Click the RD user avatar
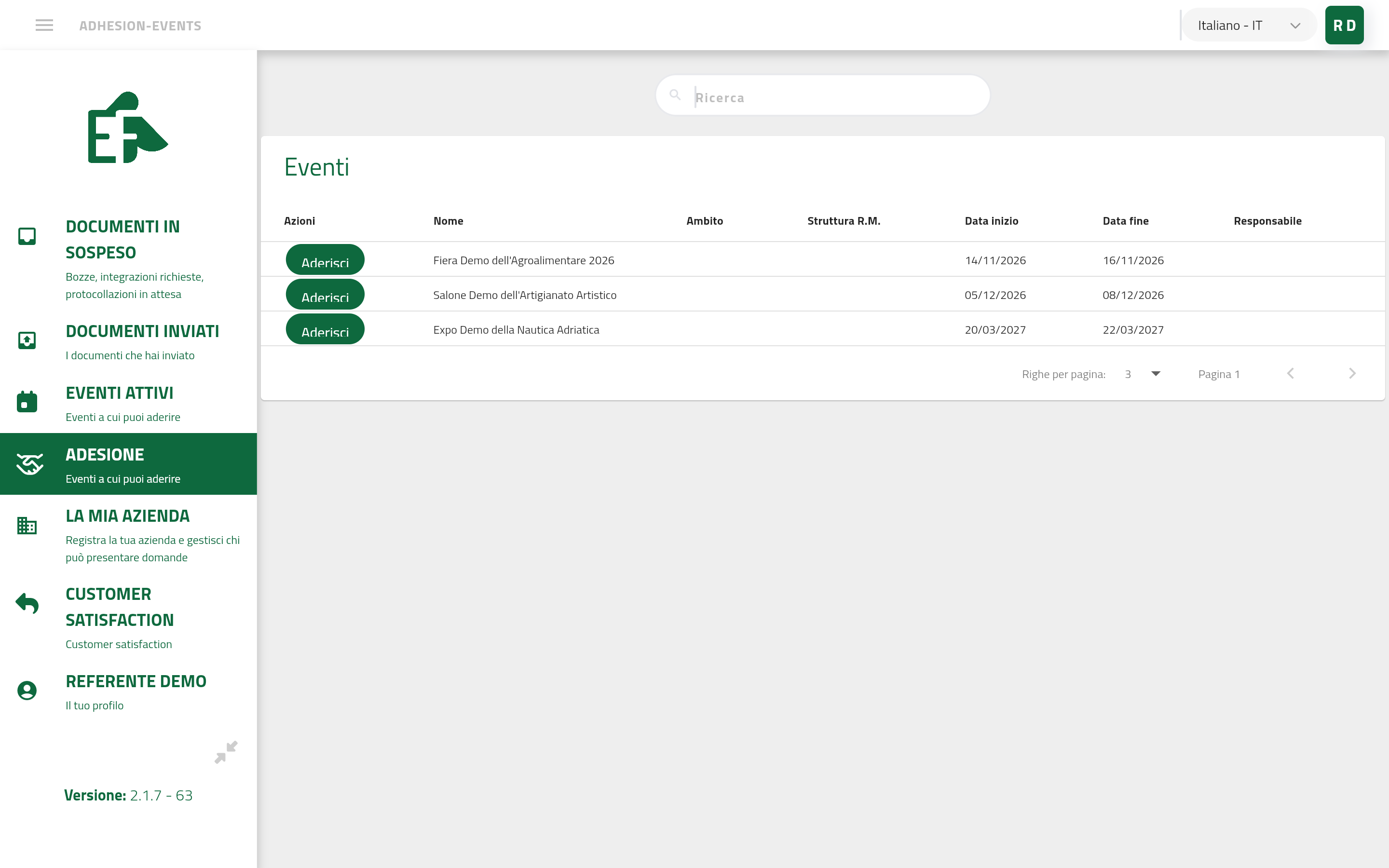Viewport: 1389px width, 868px height. [x=1344, y=25]
